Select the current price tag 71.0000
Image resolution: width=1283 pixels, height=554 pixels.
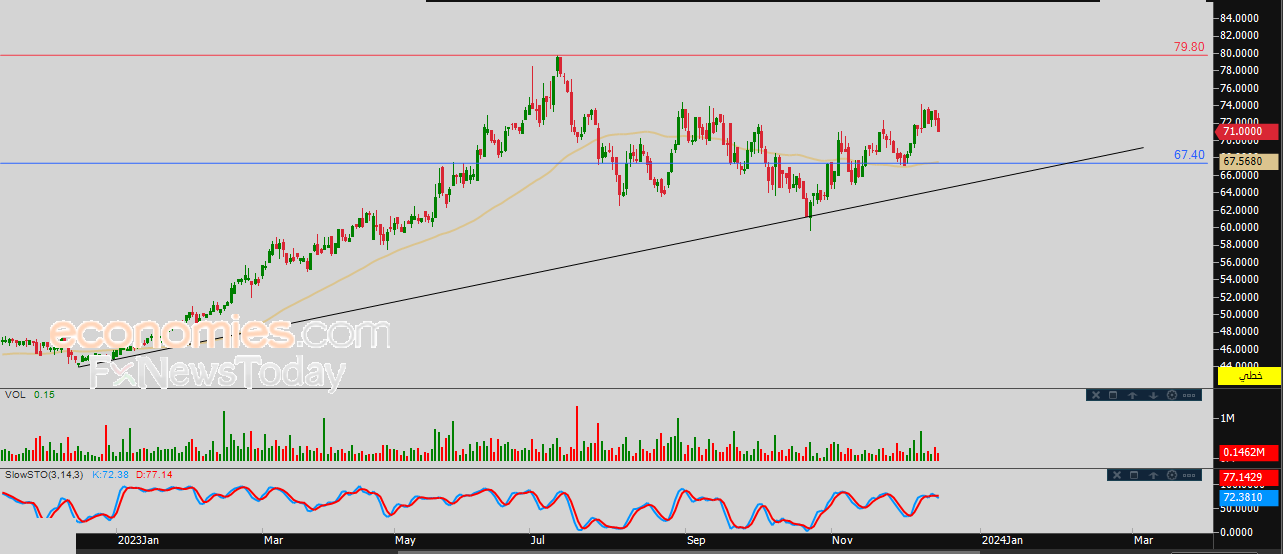1245,131
